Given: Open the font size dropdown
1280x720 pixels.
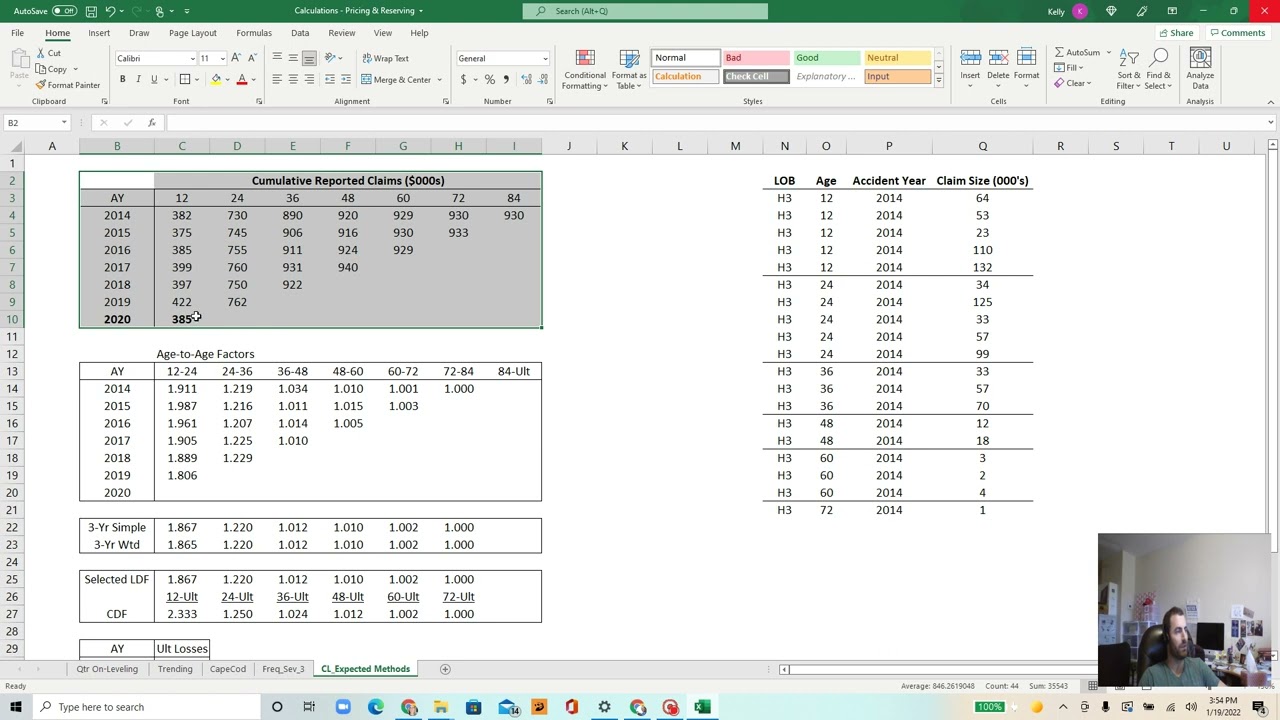Looking at the screenshot, I should coord(222,58).
